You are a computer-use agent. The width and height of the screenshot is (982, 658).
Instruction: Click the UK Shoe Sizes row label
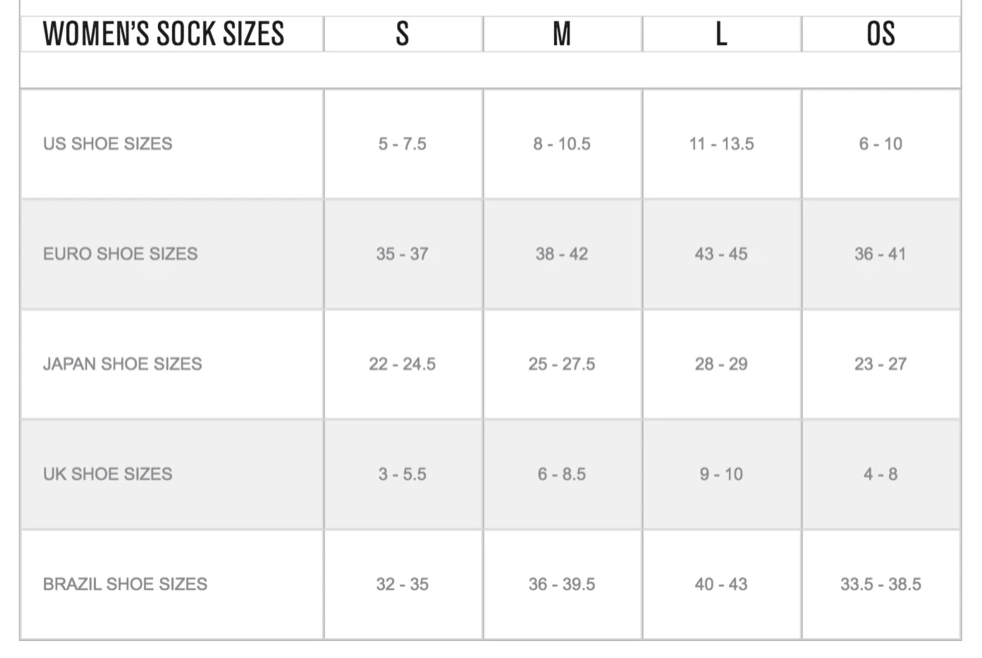pos(107,474)
